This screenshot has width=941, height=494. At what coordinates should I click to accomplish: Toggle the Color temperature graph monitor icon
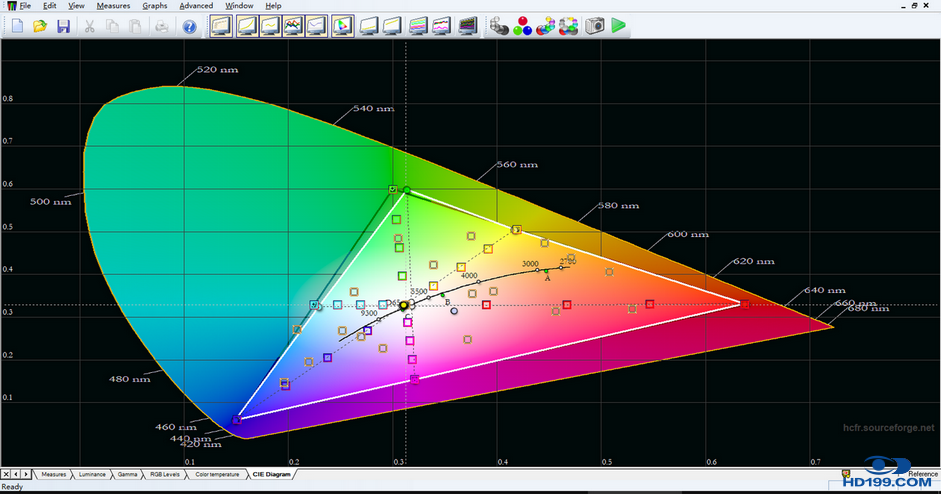316,26
